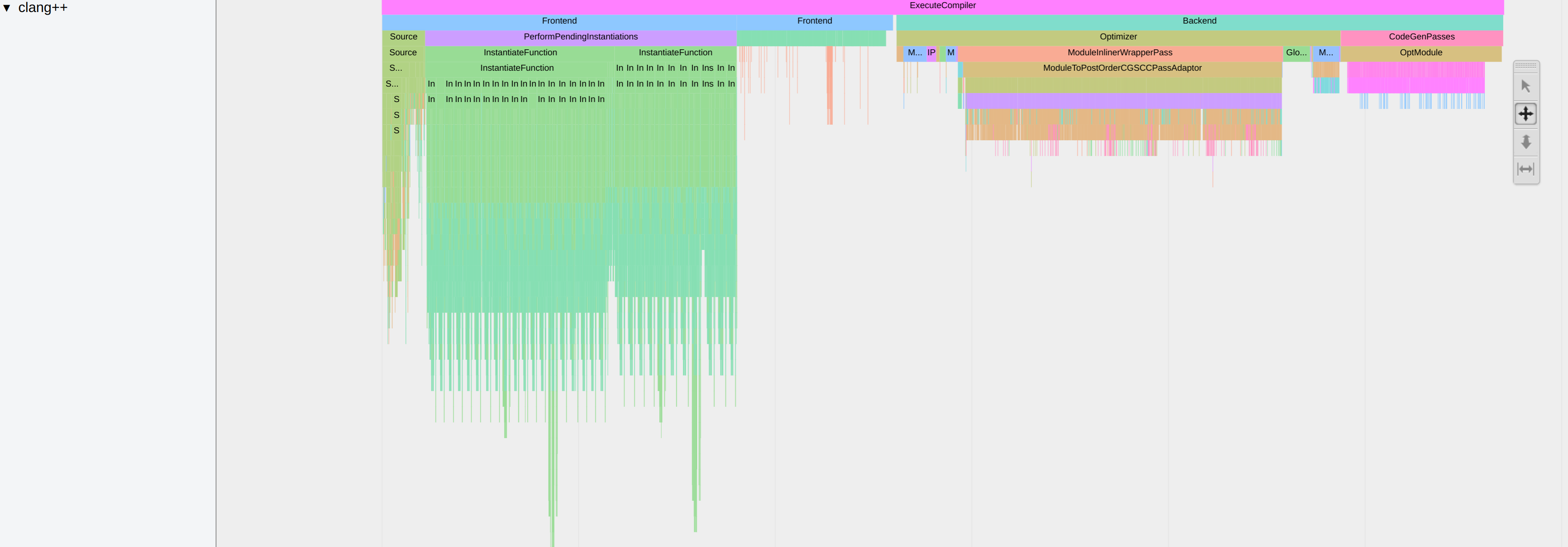
Task: Click the clang++ process label
Action: coord(42,8)
